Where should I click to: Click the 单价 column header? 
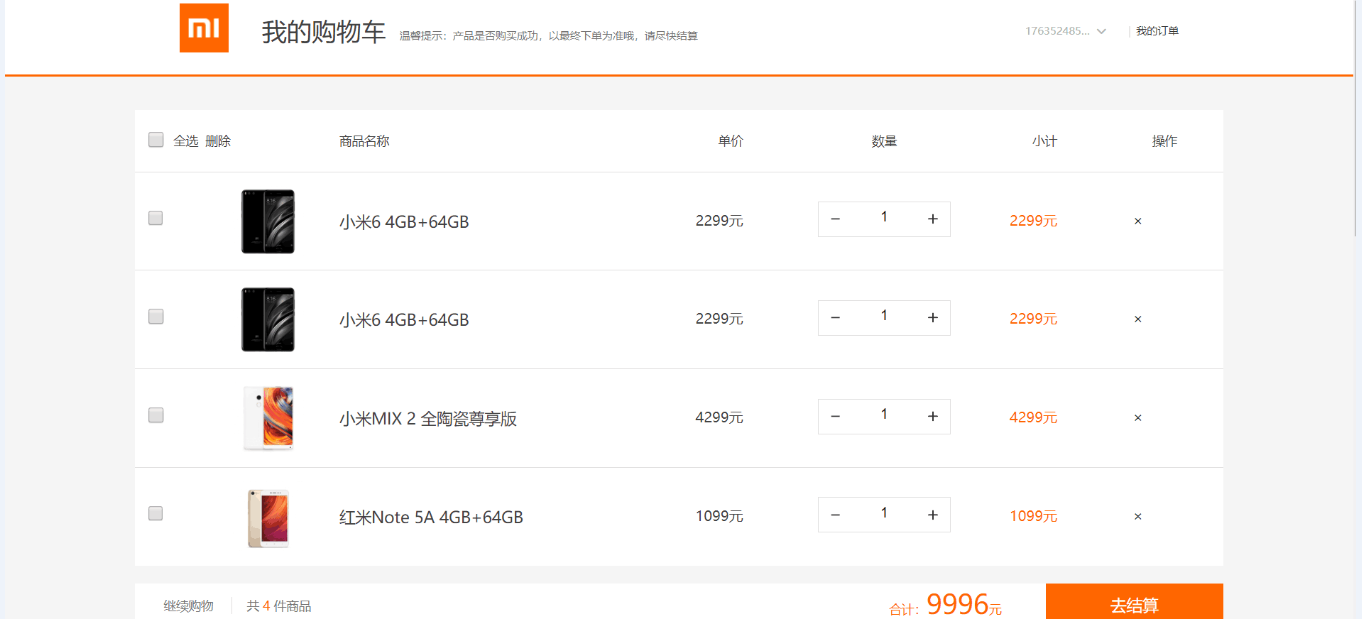731,141
